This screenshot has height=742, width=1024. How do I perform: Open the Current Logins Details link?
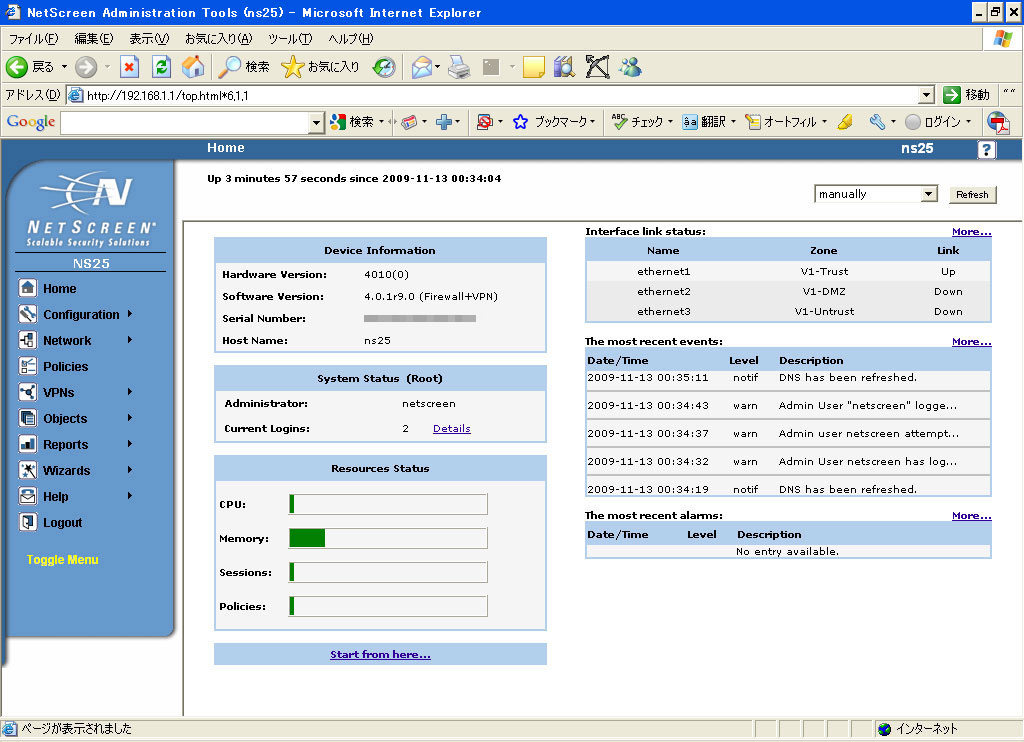(451, 428)
